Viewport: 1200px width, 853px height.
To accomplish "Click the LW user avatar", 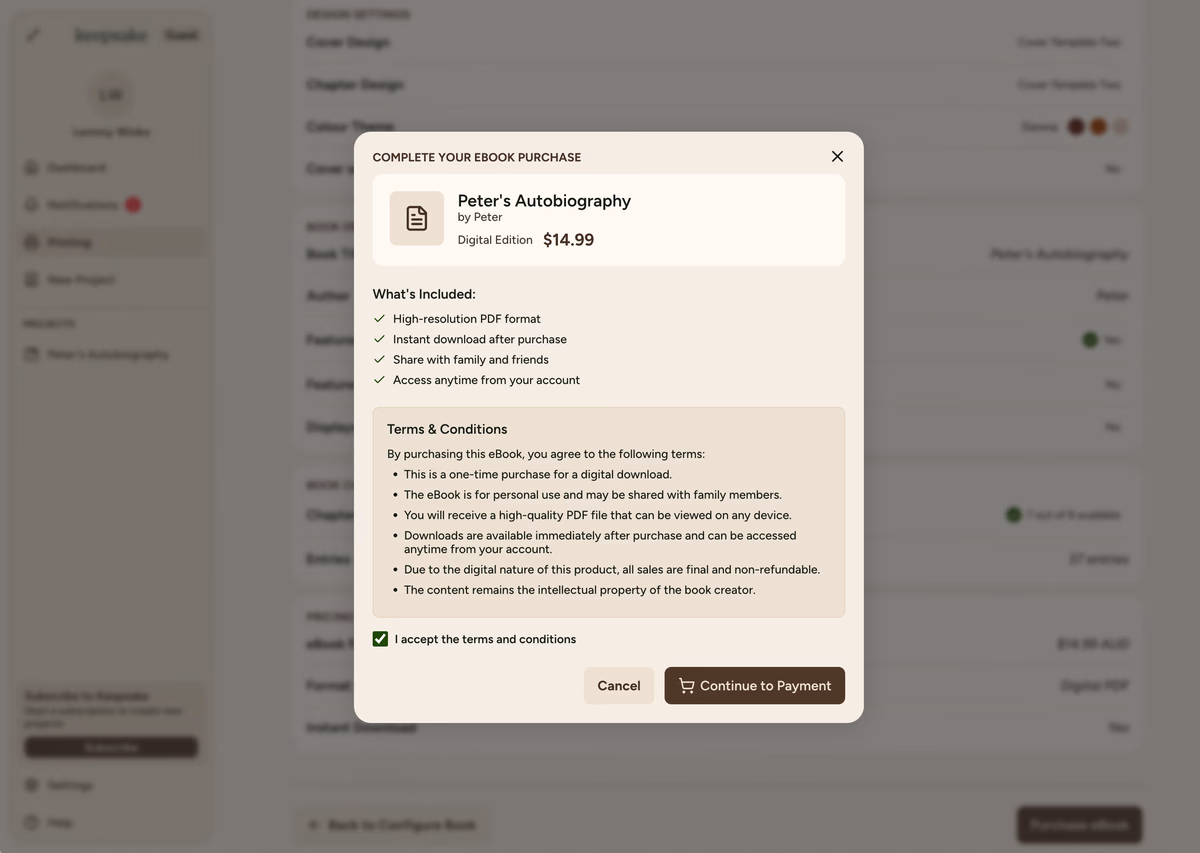I will 111,95.
